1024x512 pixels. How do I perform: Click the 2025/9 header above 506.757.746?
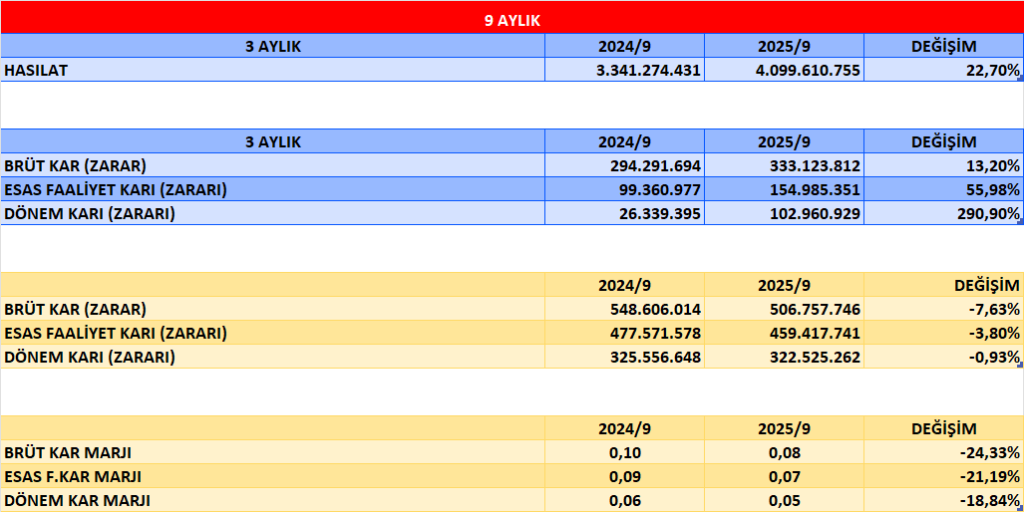pos(784,285)
